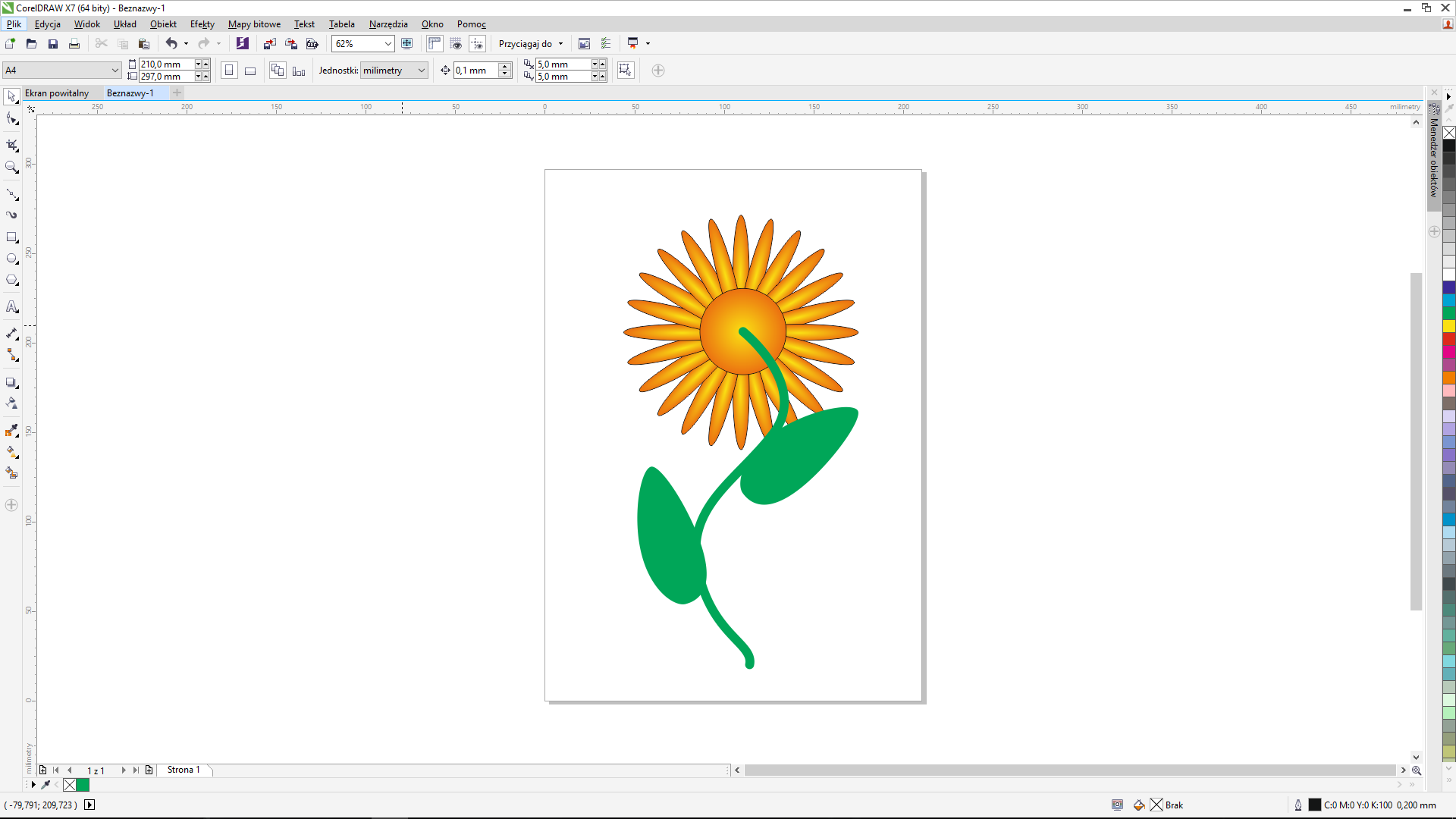Image resolution: width=1456 pixels, height=819 pixels.
Task: Click Publish to PDF icon
Action: 312,44
